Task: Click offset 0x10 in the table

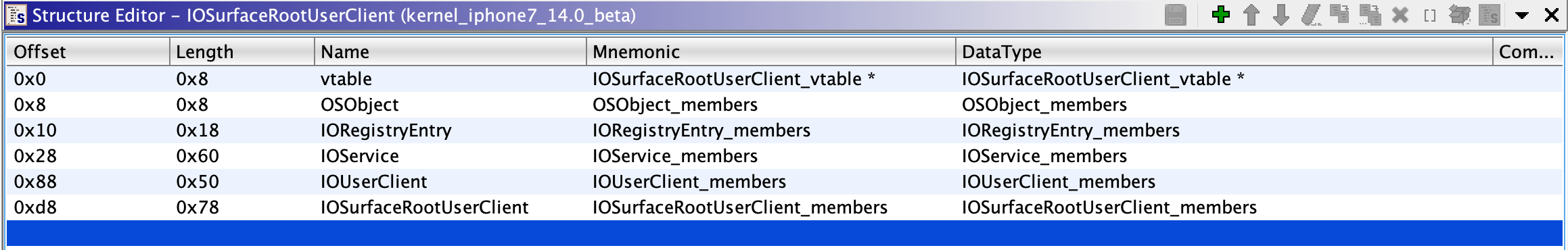Action: coord(88,130)
